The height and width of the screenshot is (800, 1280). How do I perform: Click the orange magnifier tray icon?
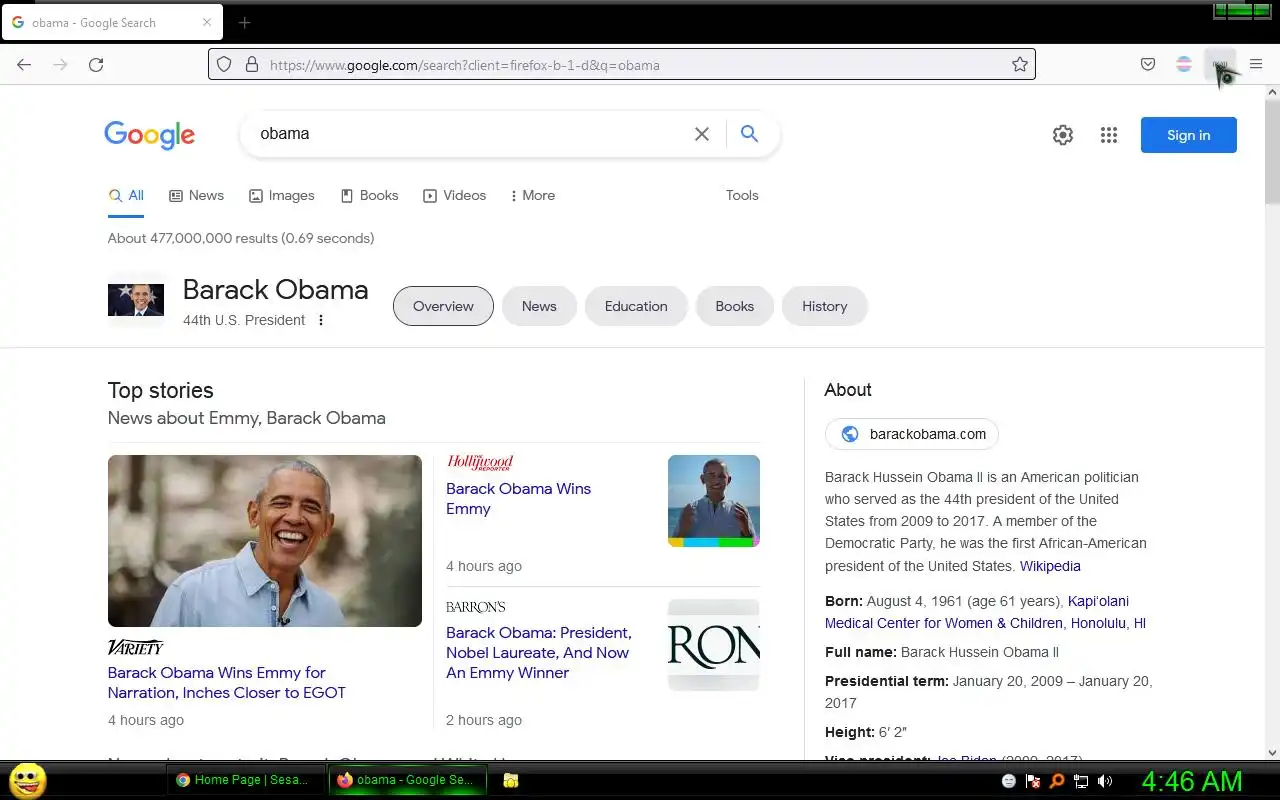(x=1057, y=781)
